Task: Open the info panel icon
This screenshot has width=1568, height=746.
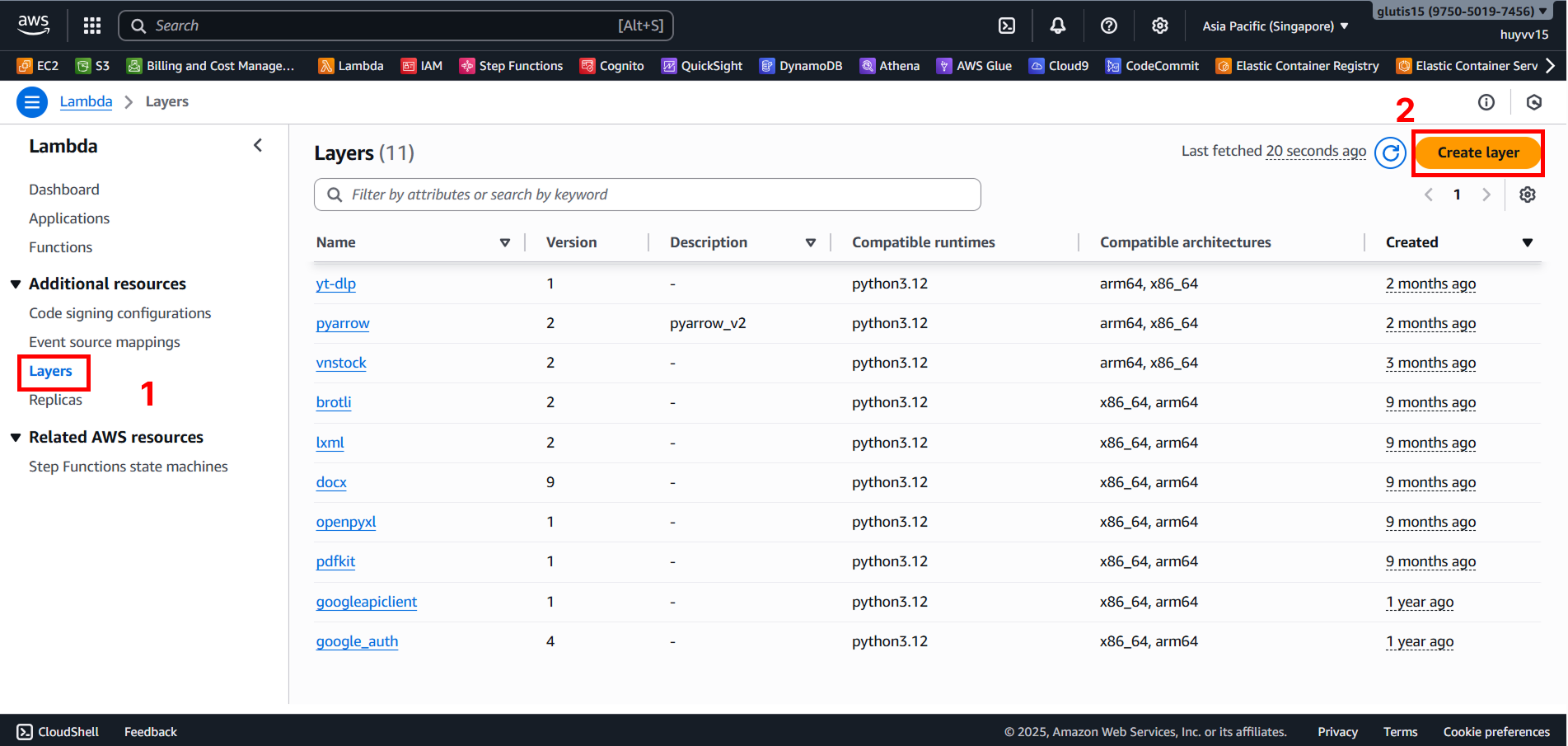Action: [1486, 102]
